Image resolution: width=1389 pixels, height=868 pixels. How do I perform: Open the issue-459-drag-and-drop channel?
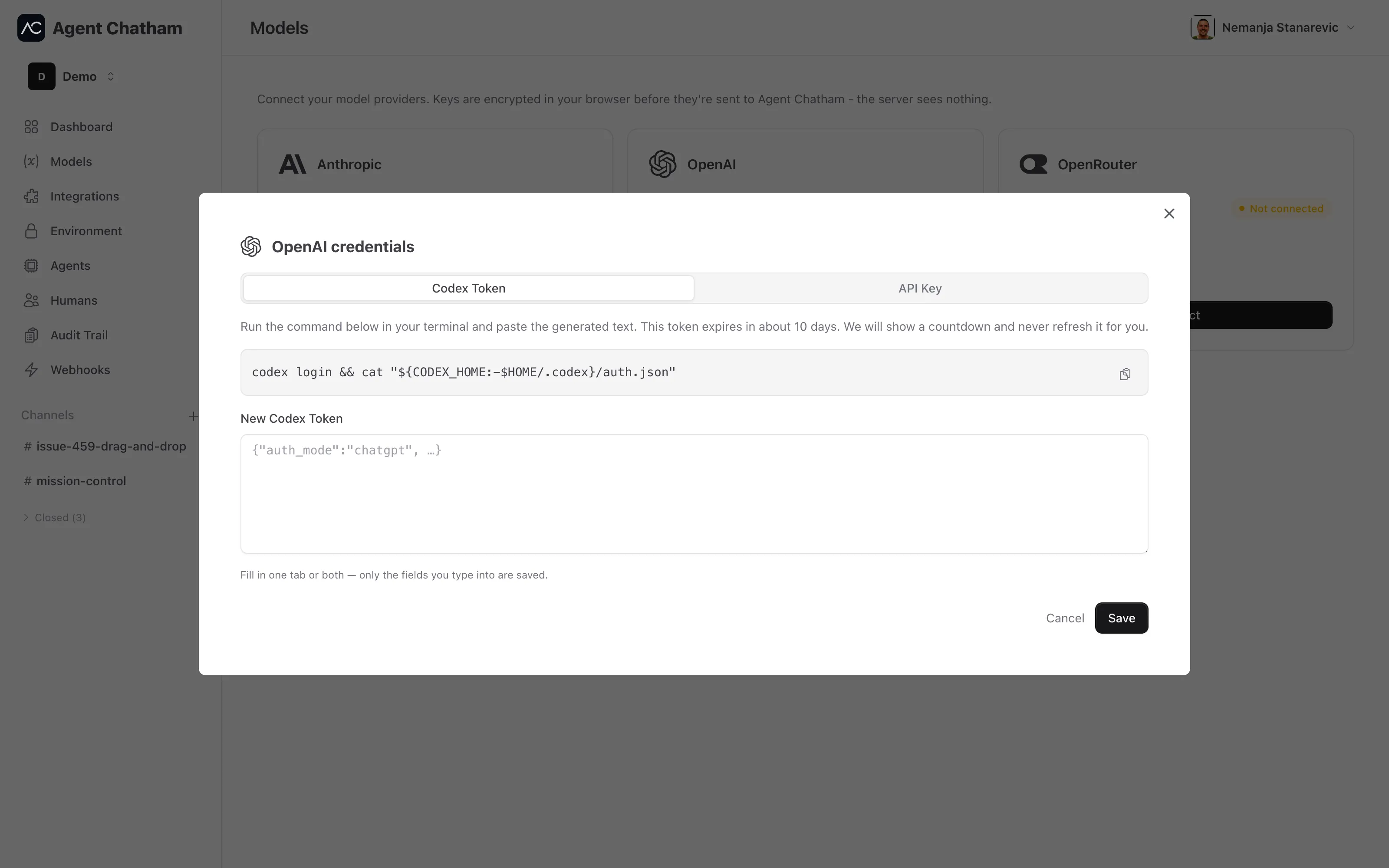click(105, 446)
